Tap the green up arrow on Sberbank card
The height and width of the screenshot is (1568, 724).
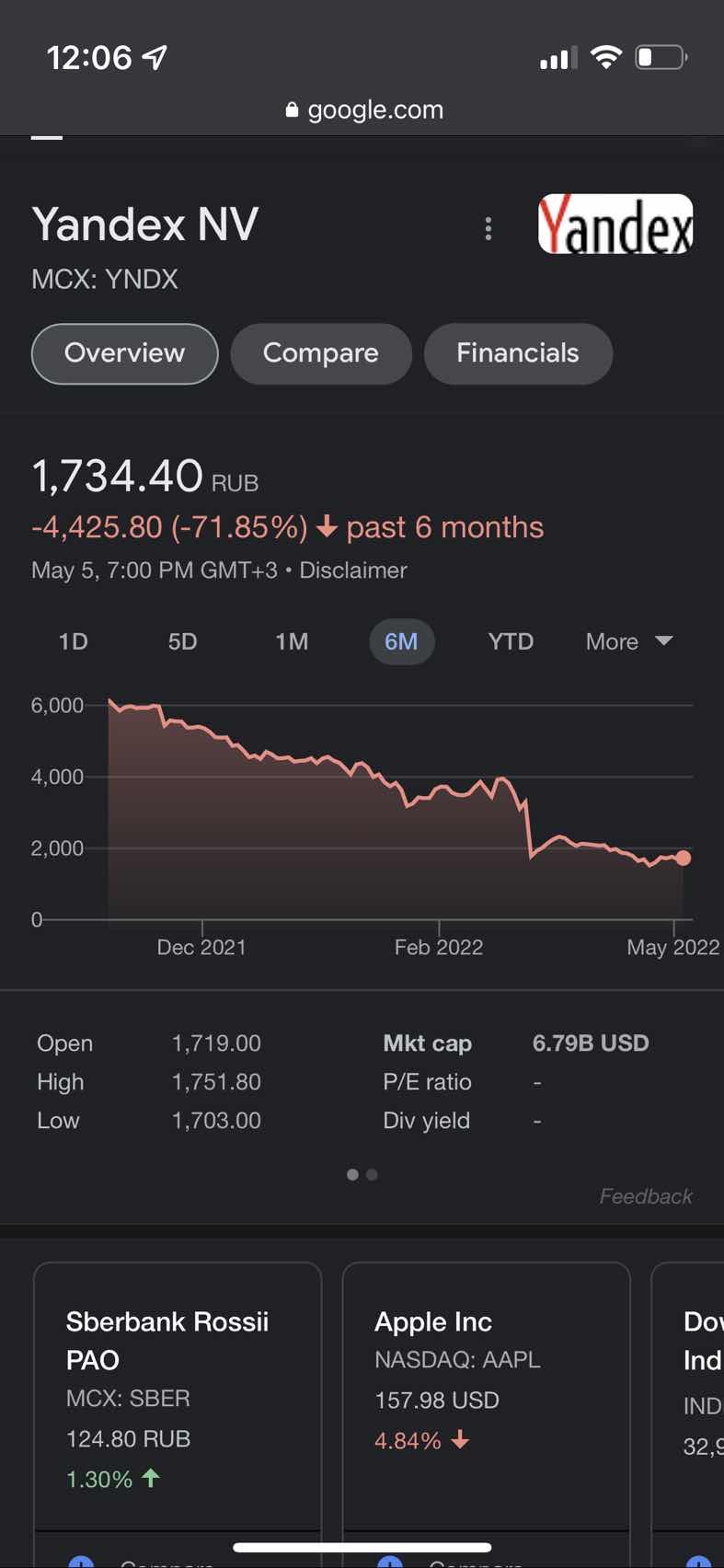151,1478
